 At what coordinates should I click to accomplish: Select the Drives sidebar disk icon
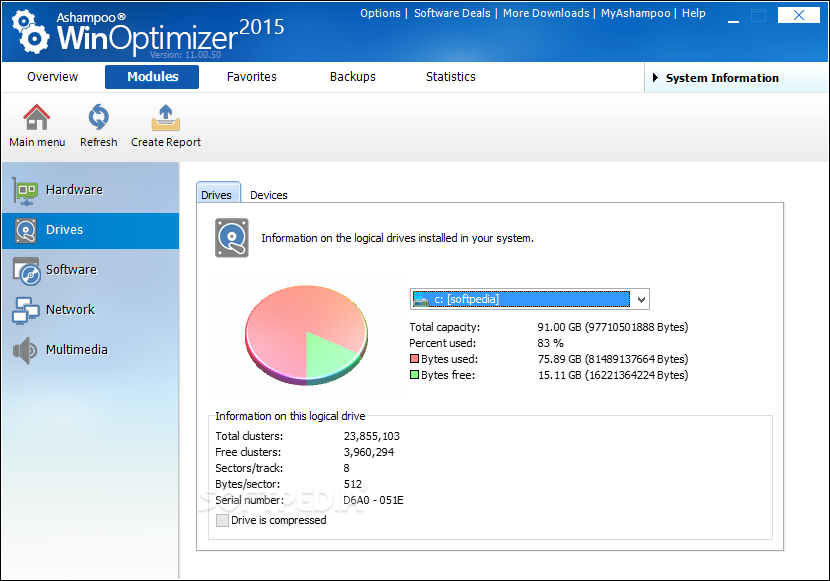coord(25,230)
